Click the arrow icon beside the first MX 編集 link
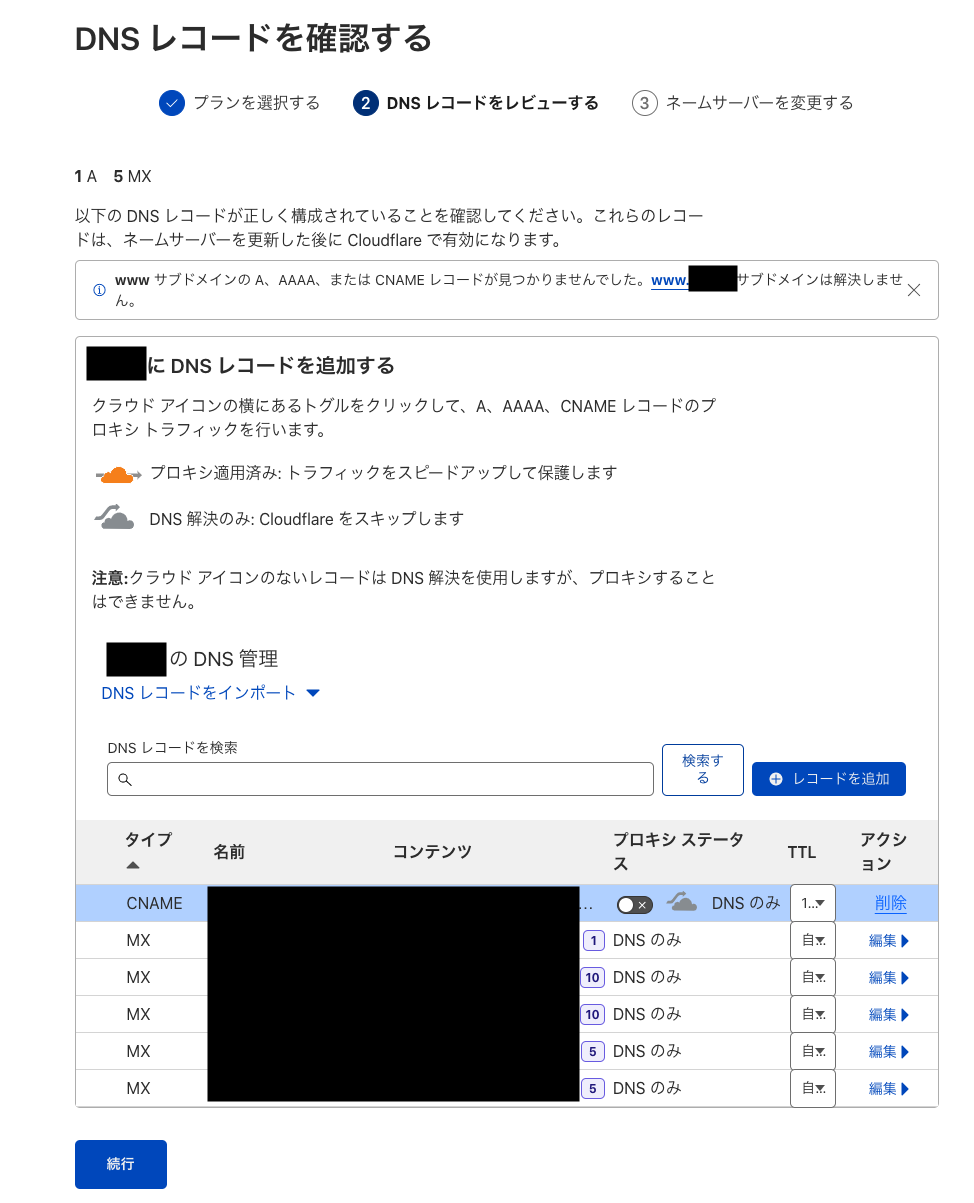Image resolution: width=974 pixels, height=1203 pixels. [906, 940]
